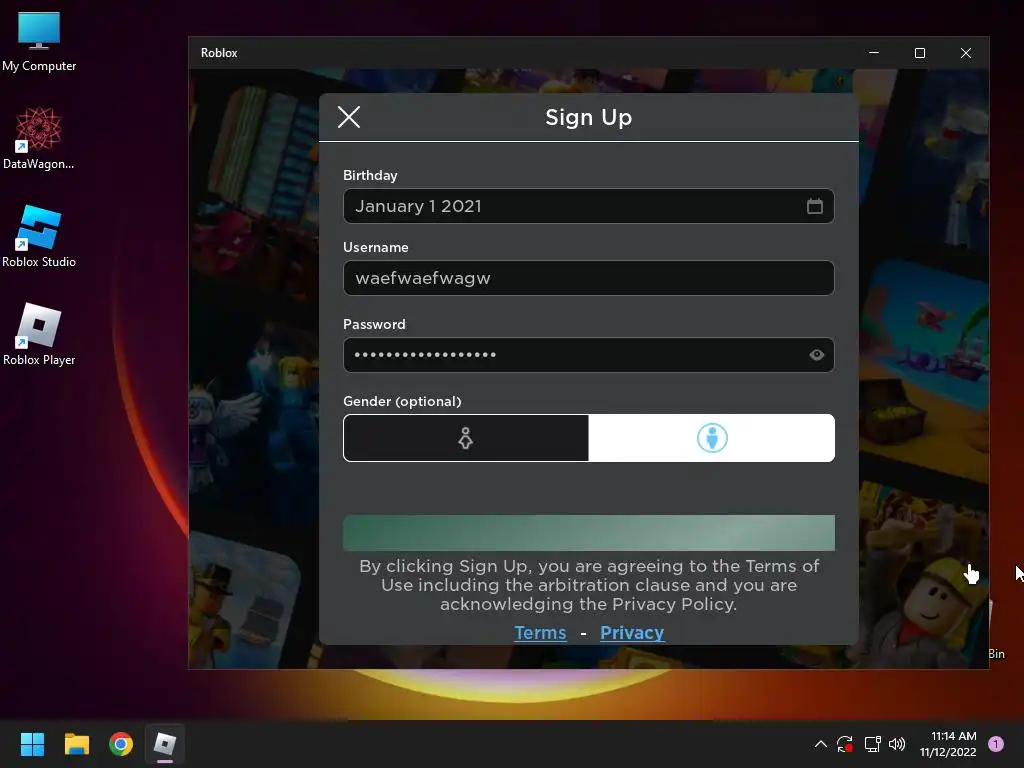The image size is (1024, 768).
Task: Select the male gender option
Action: [x=712, y=438]
